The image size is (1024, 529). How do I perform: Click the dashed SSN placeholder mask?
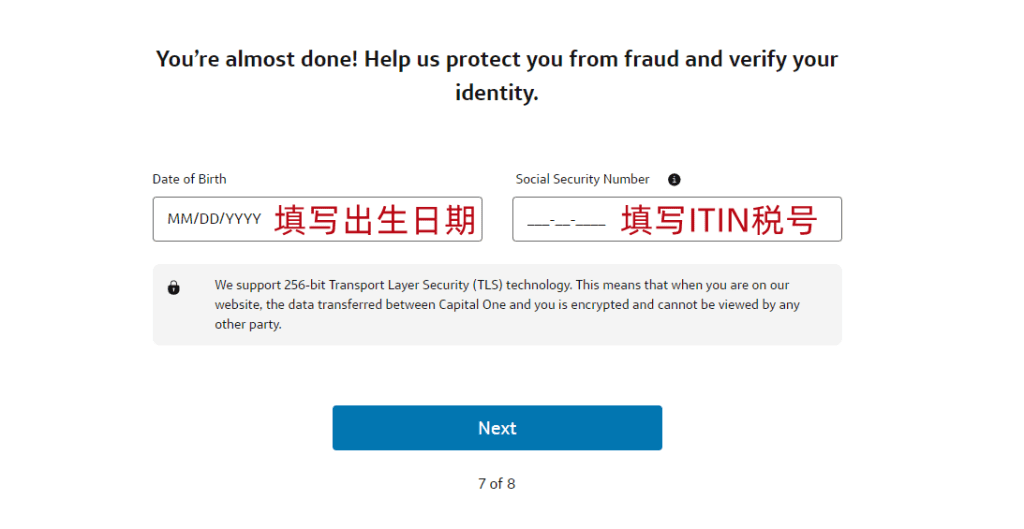click(565, 221)
